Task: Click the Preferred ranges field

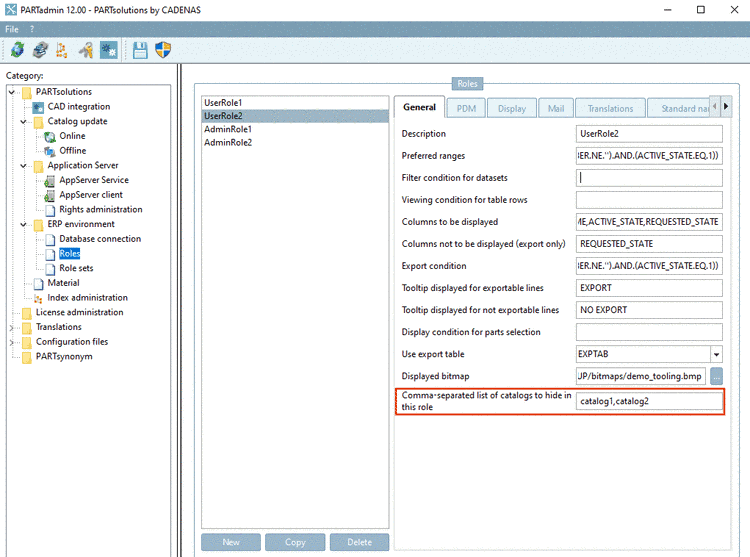Action: pos(649,156)
